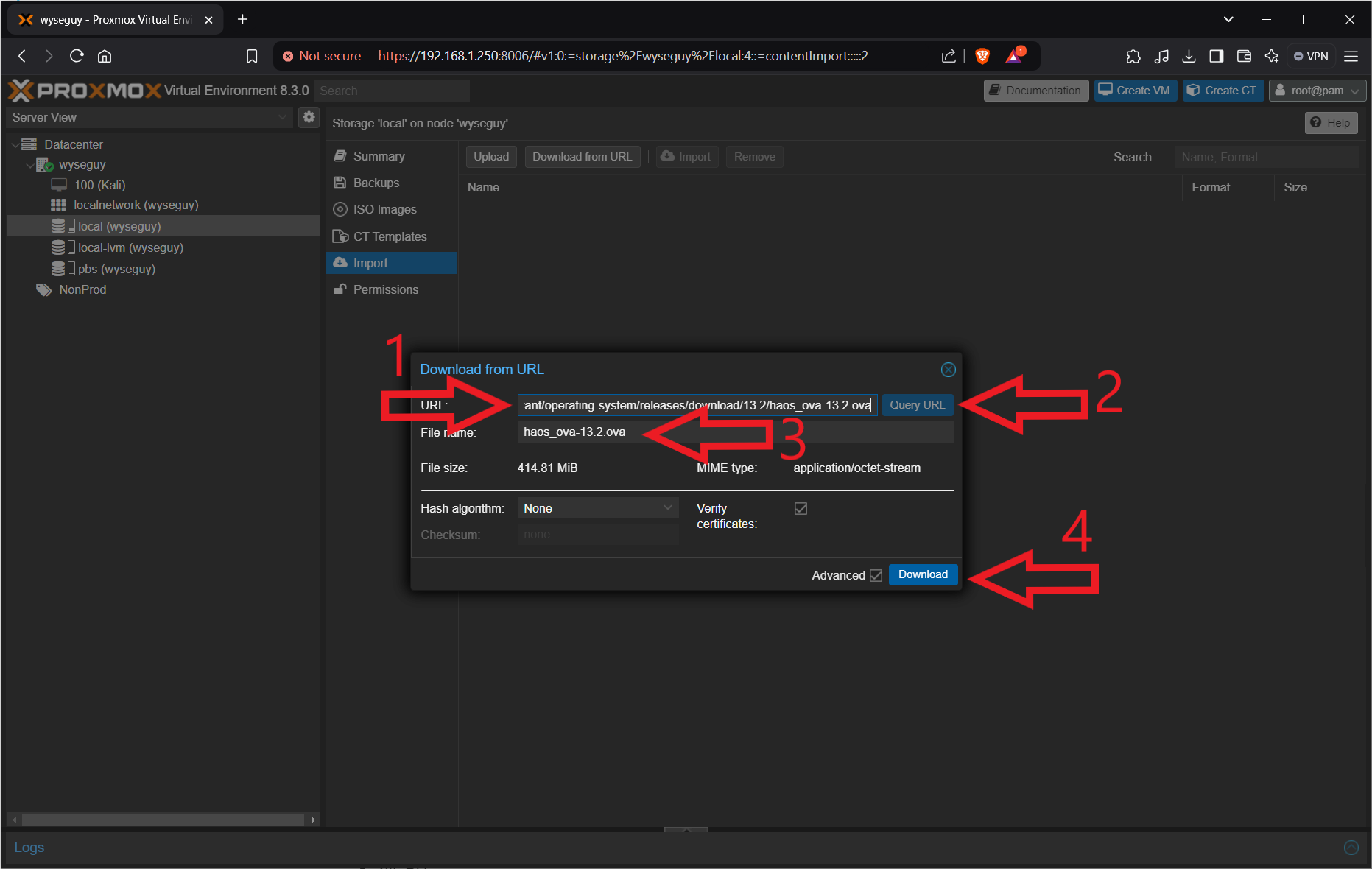Image resolution: width=1372 pixels, height=869 pixels.
Task: Navigate back with the browser back arrow
Action: point(22,56)
